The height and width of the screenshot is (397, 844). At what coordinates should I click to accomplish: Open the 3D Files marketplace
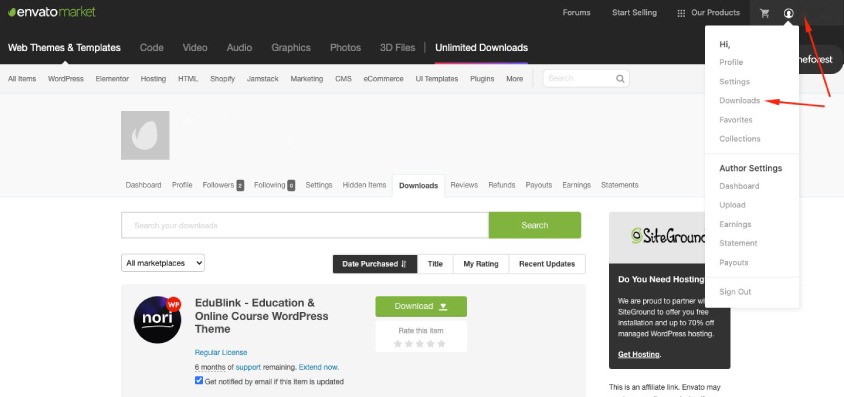pos(398,48)
